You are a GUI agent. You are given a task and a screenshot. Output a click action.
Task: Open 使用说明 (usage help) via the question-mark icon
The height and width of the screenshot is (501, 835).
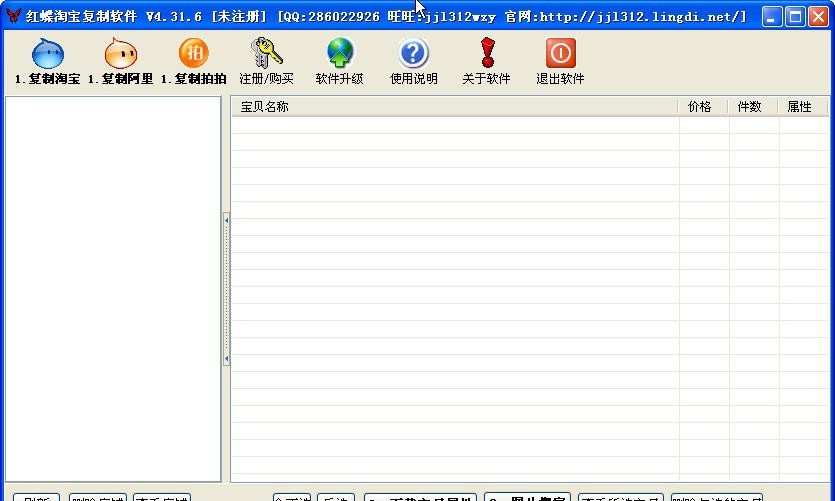(414, 61)
